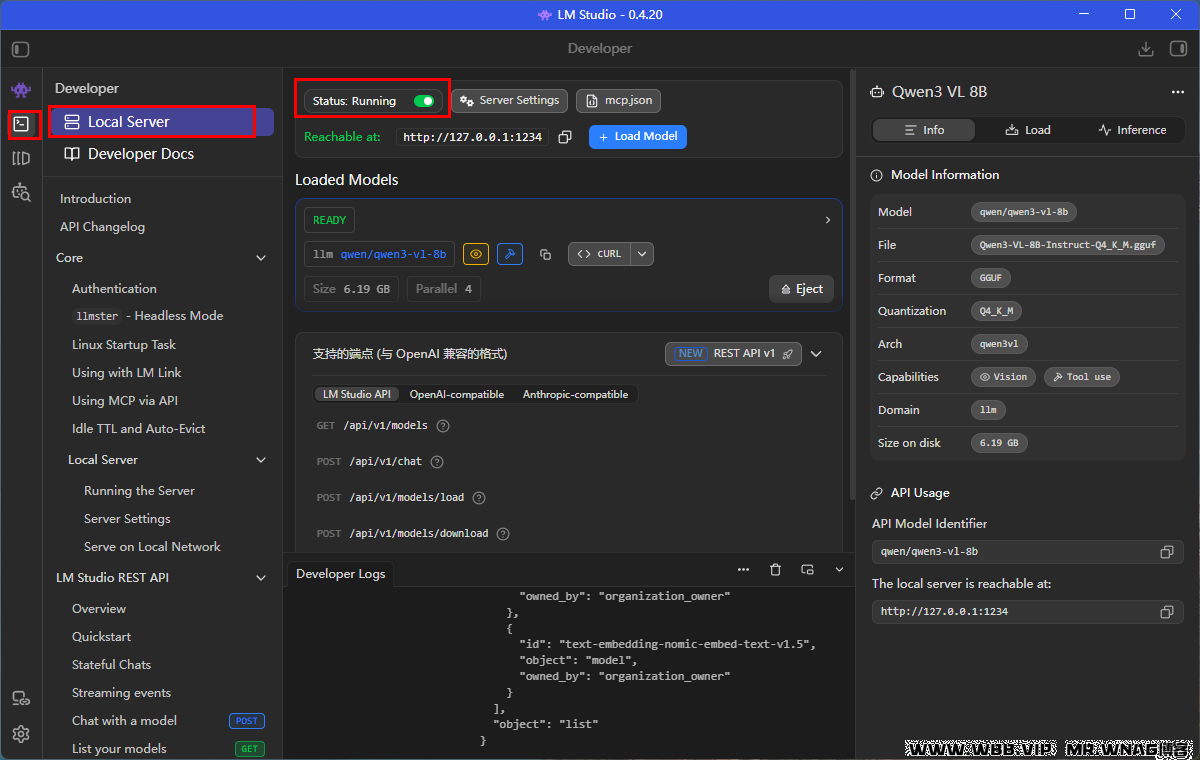Open app settings via the gear icon
The width and height of the screenshot is (1200, 760).
[21, 734]
